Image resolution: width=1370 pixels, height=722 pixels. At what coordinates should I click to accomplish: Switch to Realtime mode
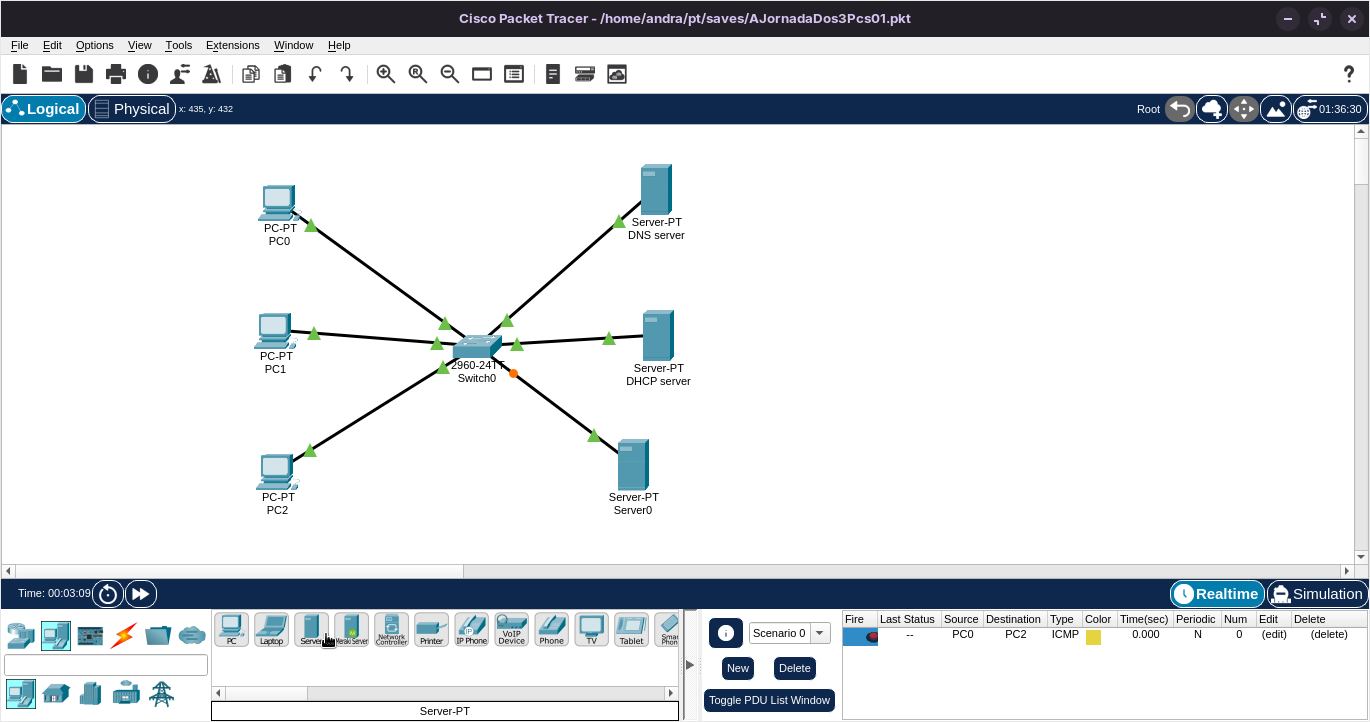[x=1217, y=594]
